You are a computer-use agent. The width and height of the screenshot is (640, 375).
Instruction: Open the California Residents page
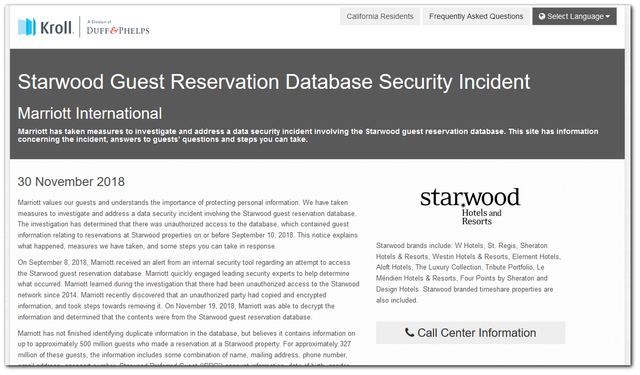pyautogui.click(x=380, y=16)
